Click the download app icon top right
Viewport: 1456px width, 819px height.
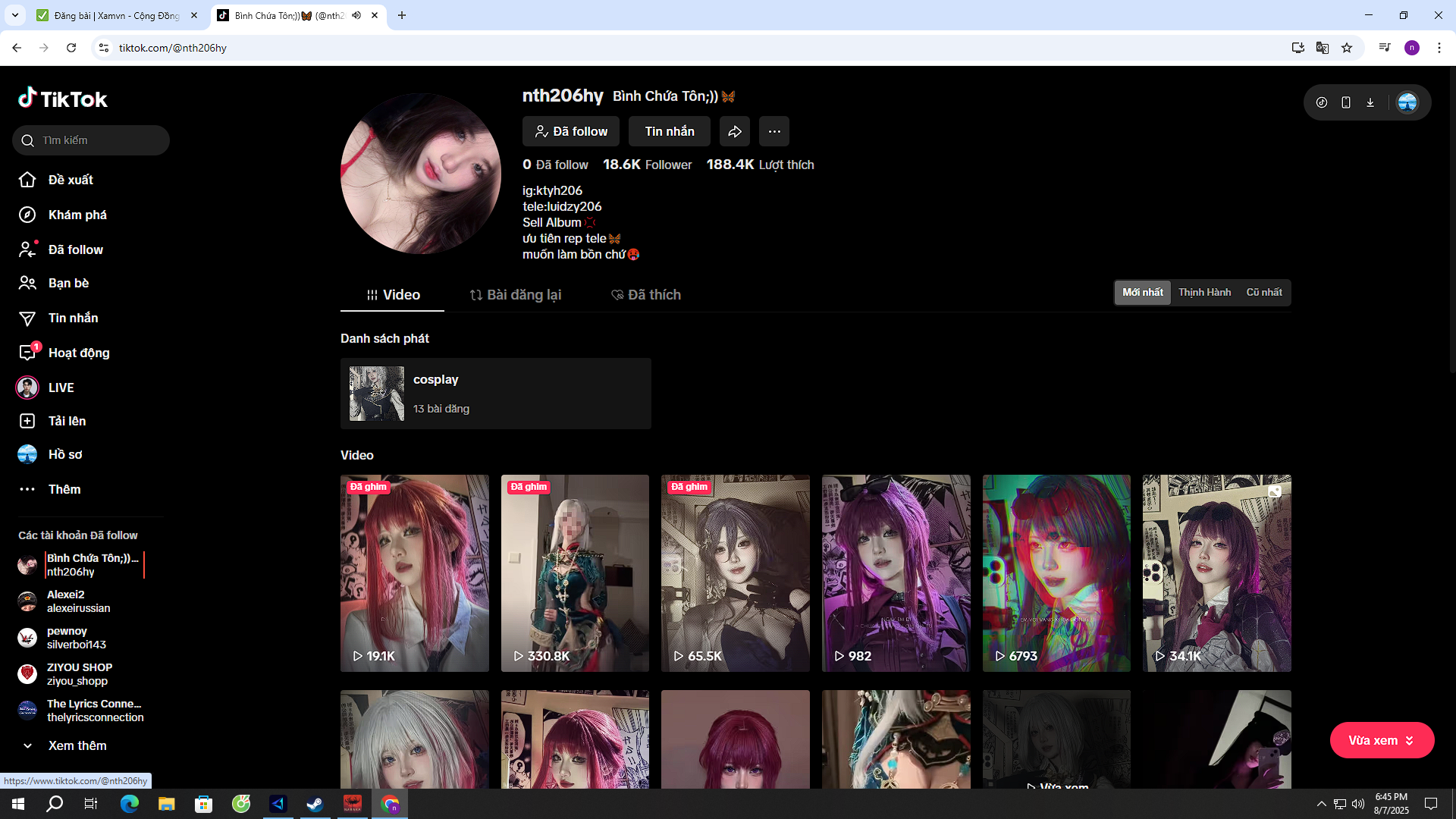click(x=1370, y=102)
